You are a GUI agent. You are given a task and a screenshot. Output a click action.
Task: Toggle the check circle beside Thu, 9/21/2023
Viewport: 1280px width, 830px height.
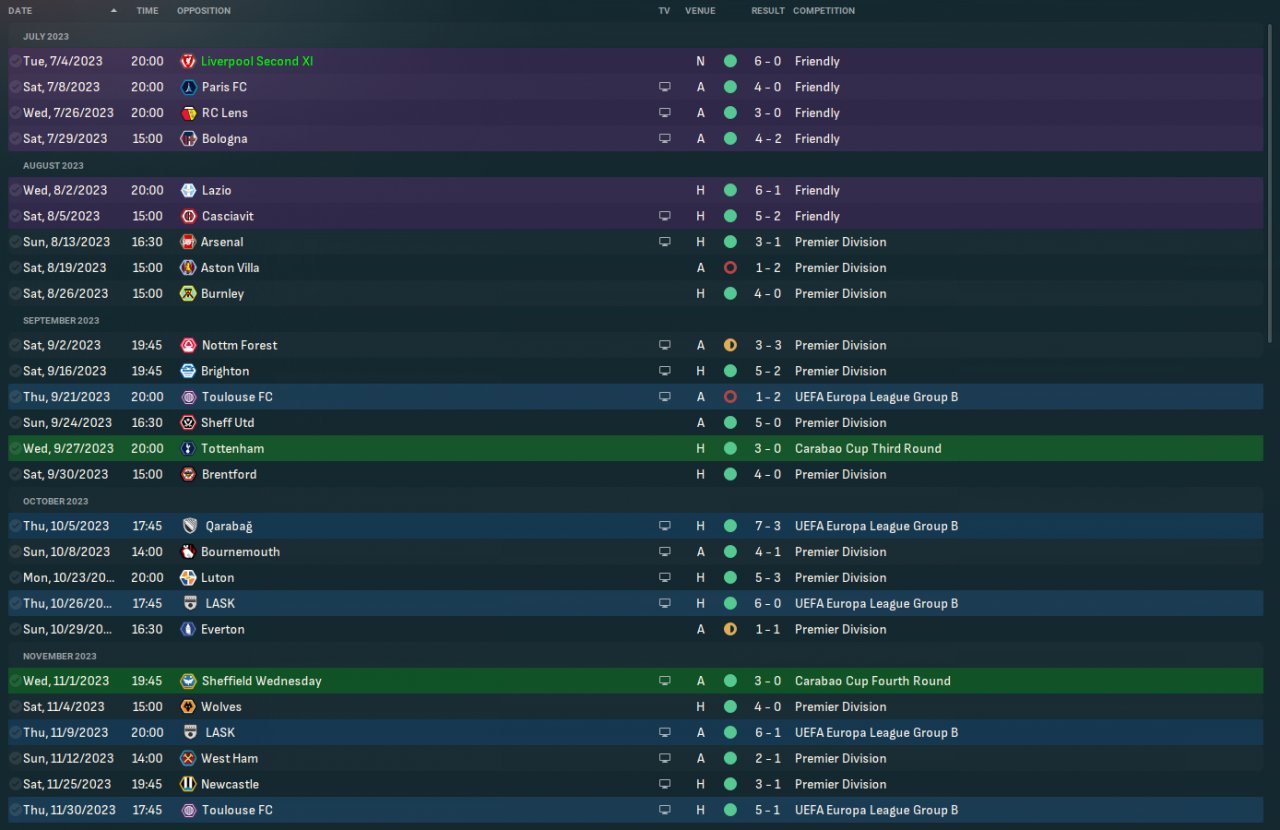[15, 397]
